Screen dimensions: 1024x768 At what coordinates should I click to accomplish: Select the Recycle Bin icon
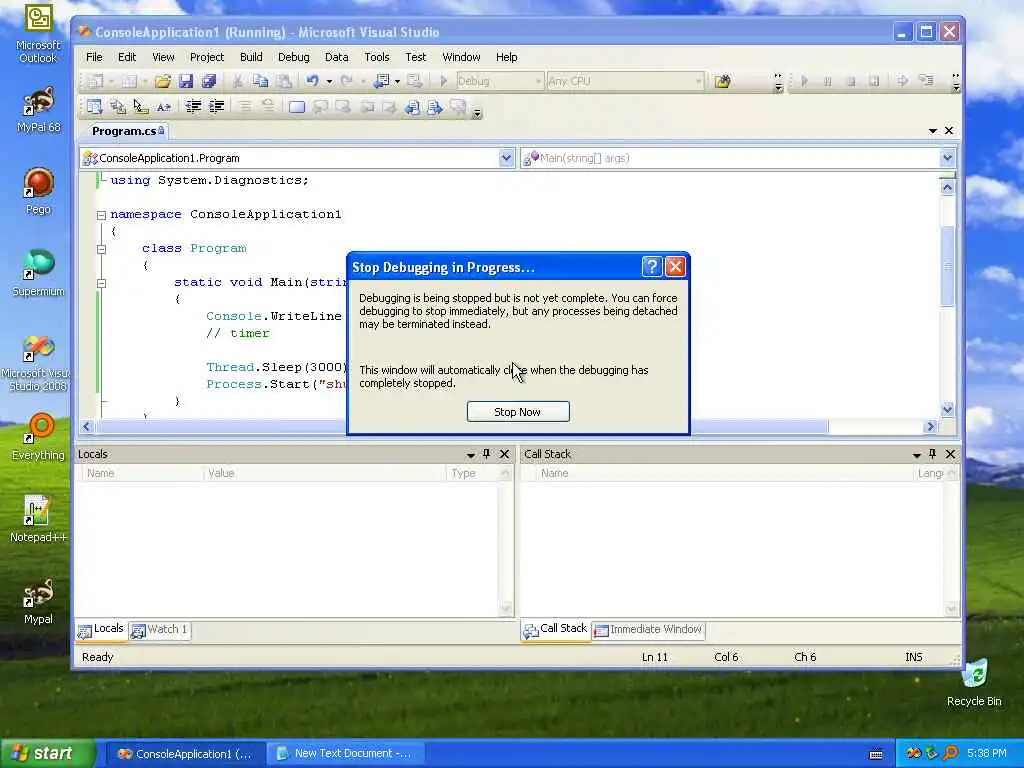(974, 682)
